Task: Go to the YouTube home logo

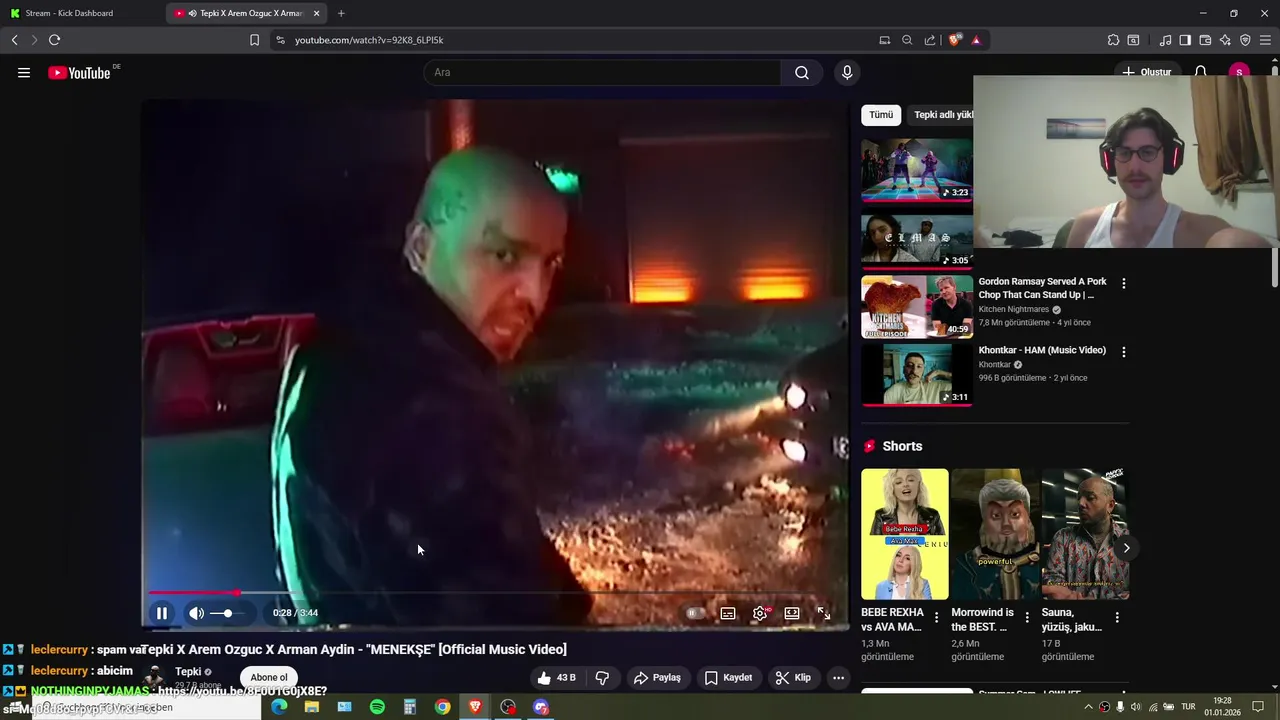Action: click(80, 72)
